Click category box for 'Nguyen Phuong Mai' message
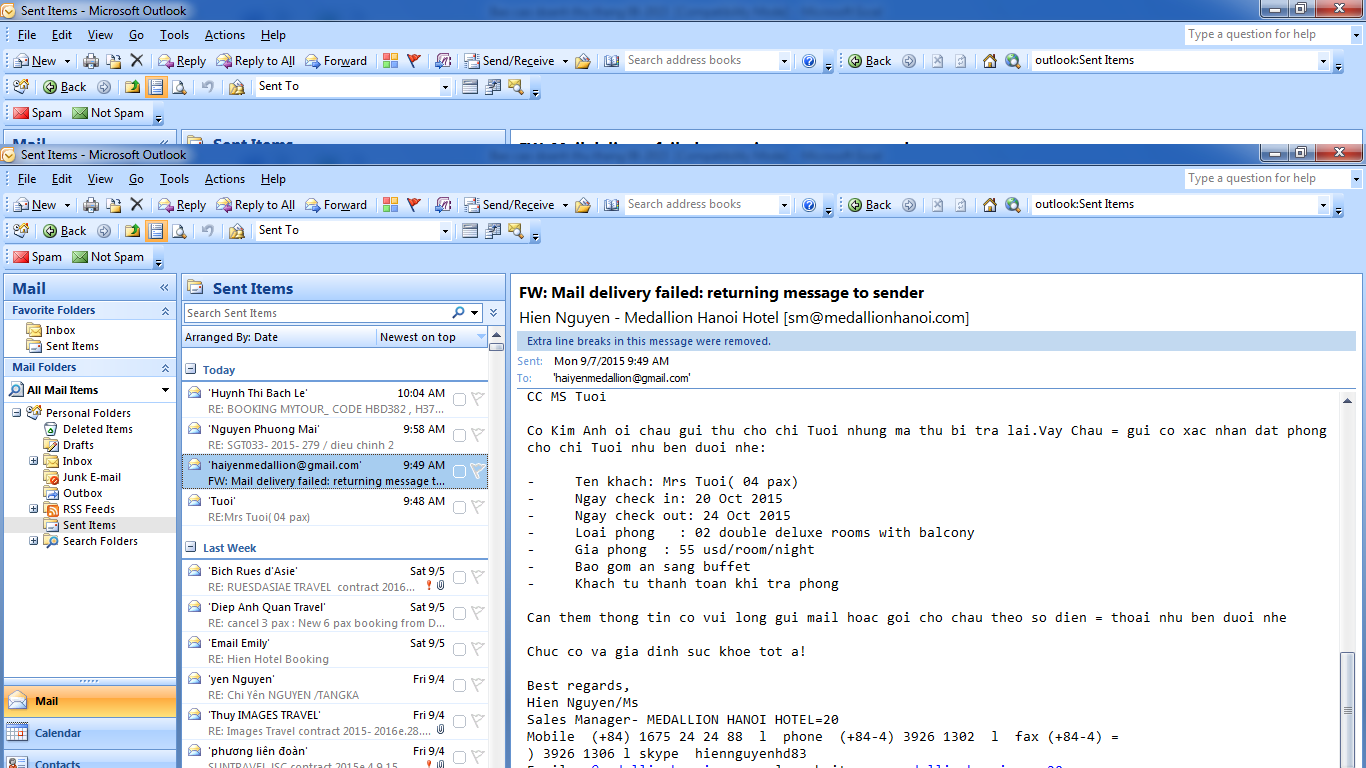 459,435
